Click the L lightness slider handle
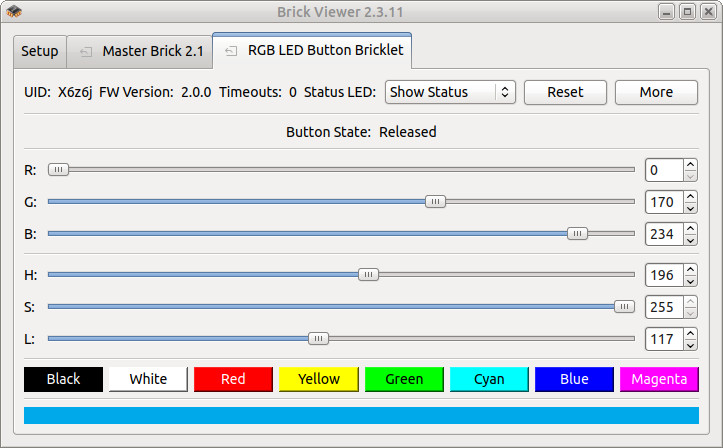The height and width of the screenshot is (448, 723). 318,339
